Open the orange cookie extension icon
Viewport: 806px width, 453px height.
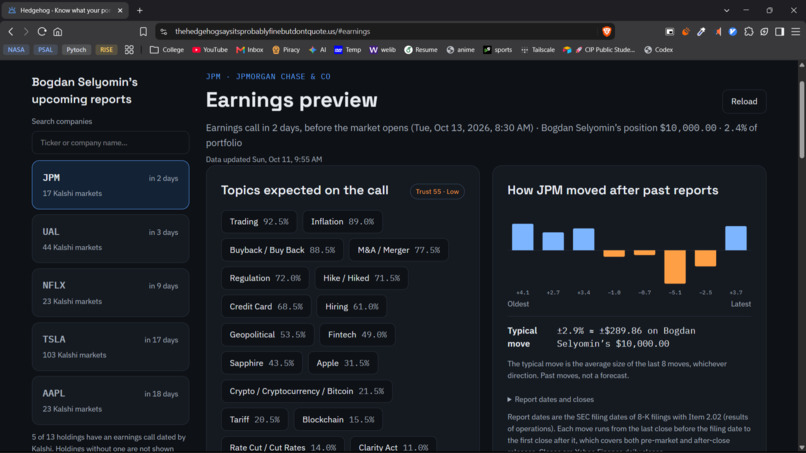(x=685, y=31)
